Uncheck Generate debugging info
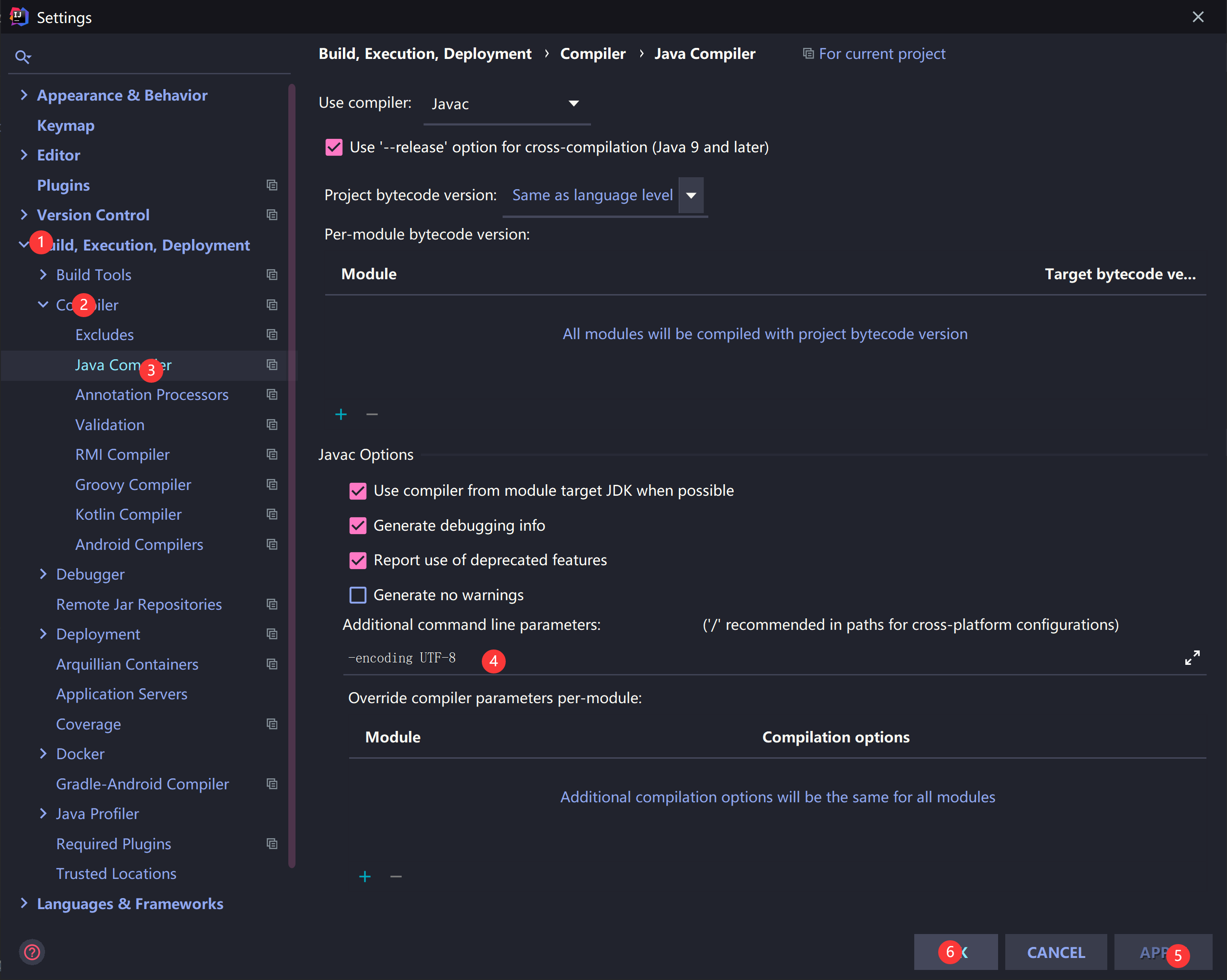This screenshot has height=980, width=1227. (x=358, y=525)
